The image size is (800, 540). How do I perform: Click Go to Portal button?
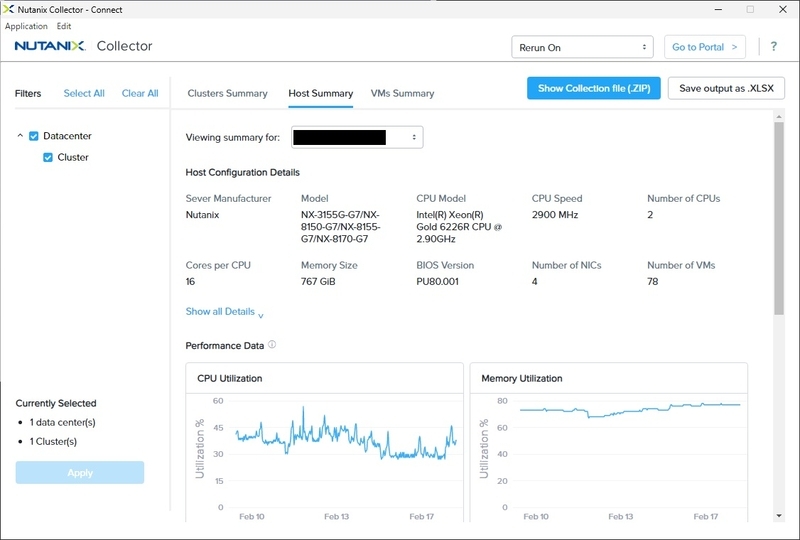click(705, 47)
